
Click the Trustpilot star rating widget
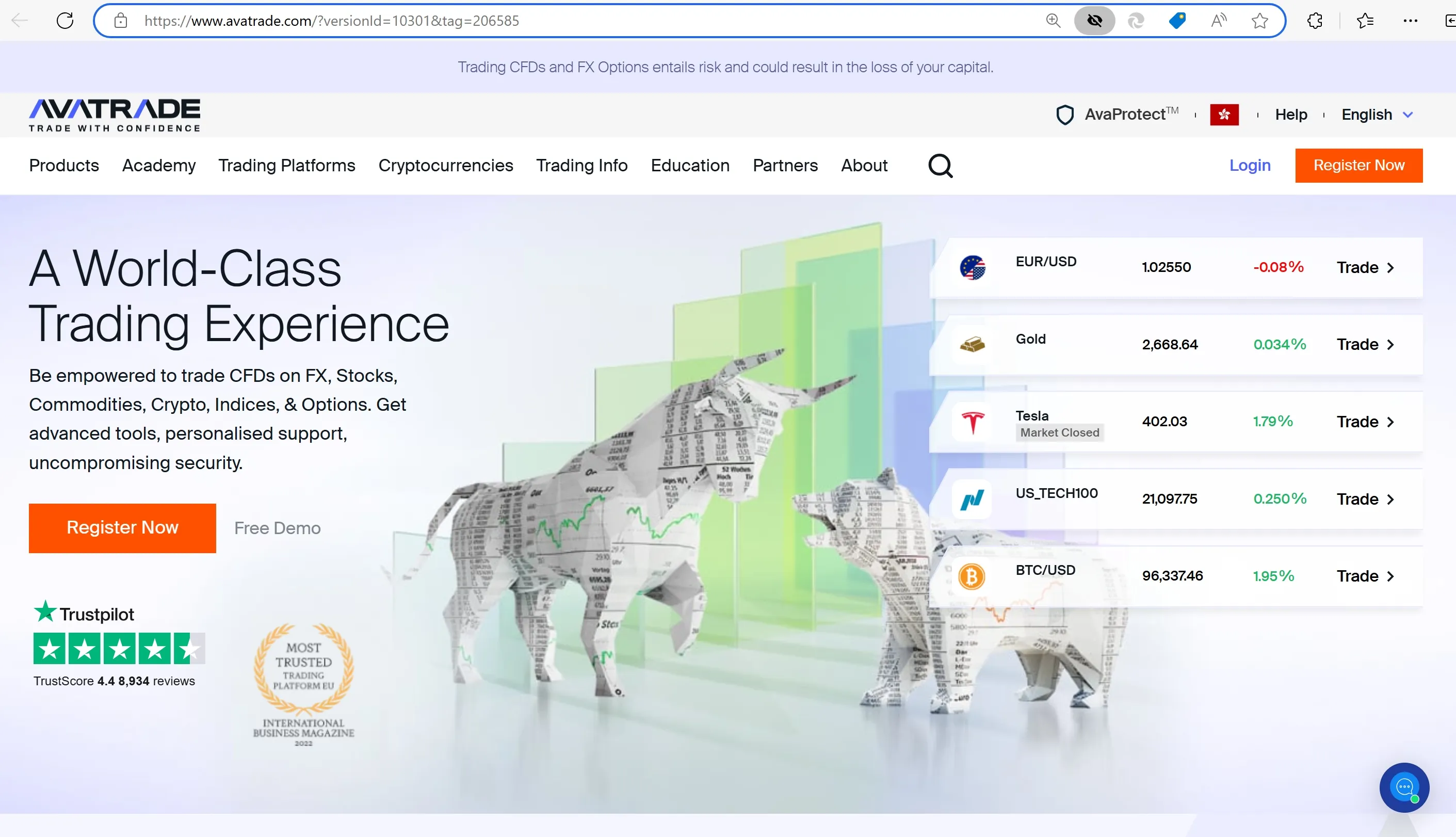pos(119,649)
